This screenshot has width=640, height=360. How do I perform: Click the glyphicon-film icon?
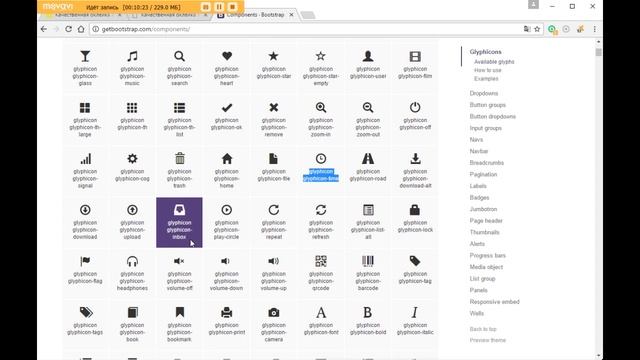point(415,56)
